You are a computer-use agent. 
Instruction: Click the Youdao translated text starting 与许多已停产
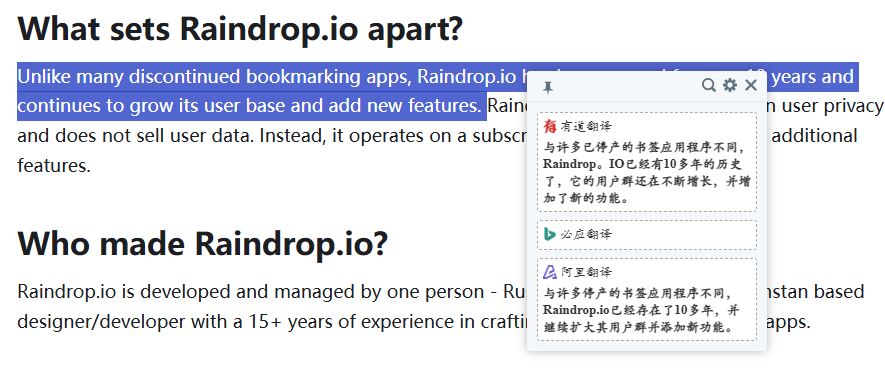[x=646, y=173]
